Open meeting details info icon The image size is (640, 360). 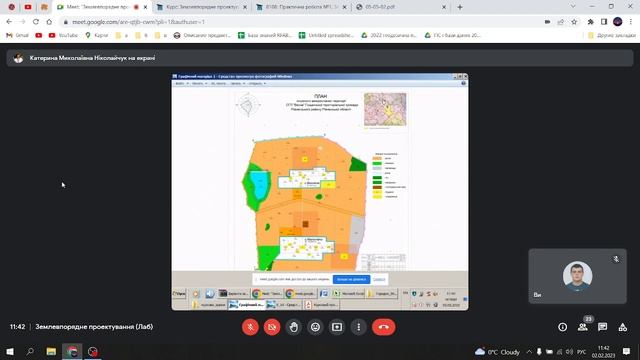click(562, 327)
